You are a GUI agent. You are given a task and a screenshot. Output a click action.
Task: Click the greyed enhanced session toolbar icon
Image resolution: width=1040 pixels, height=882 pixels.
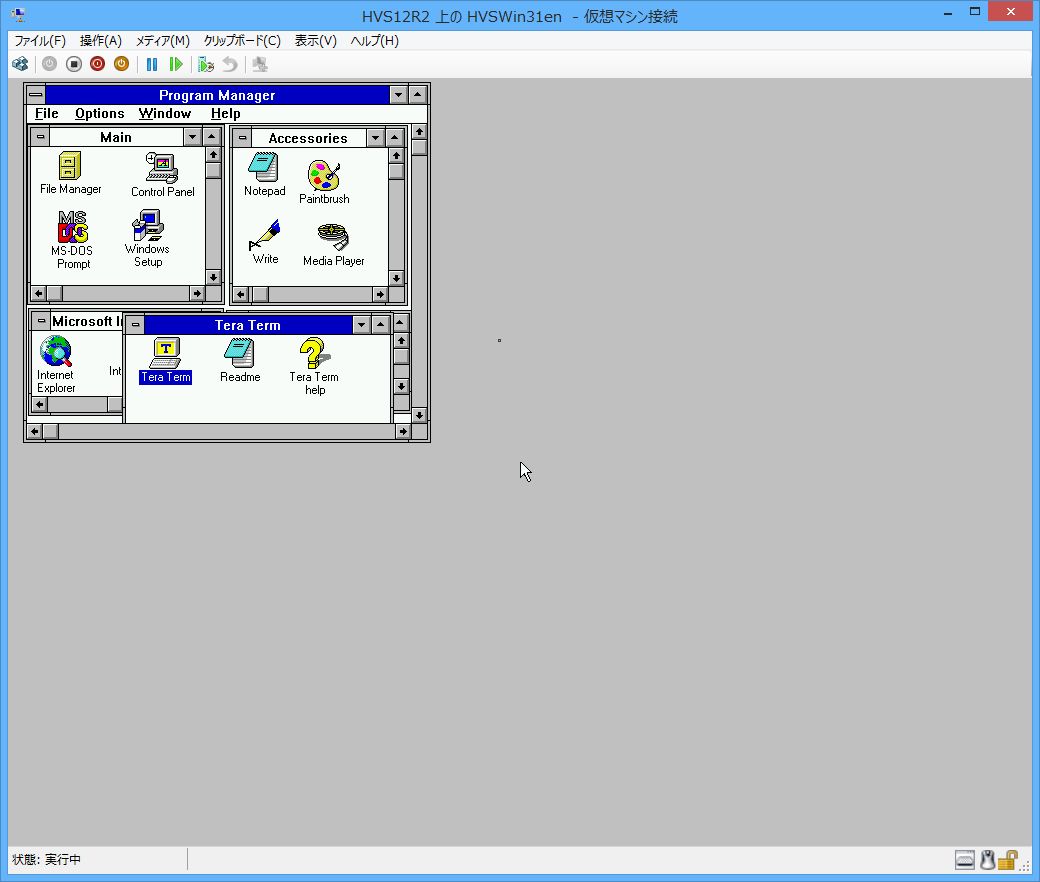260,64
